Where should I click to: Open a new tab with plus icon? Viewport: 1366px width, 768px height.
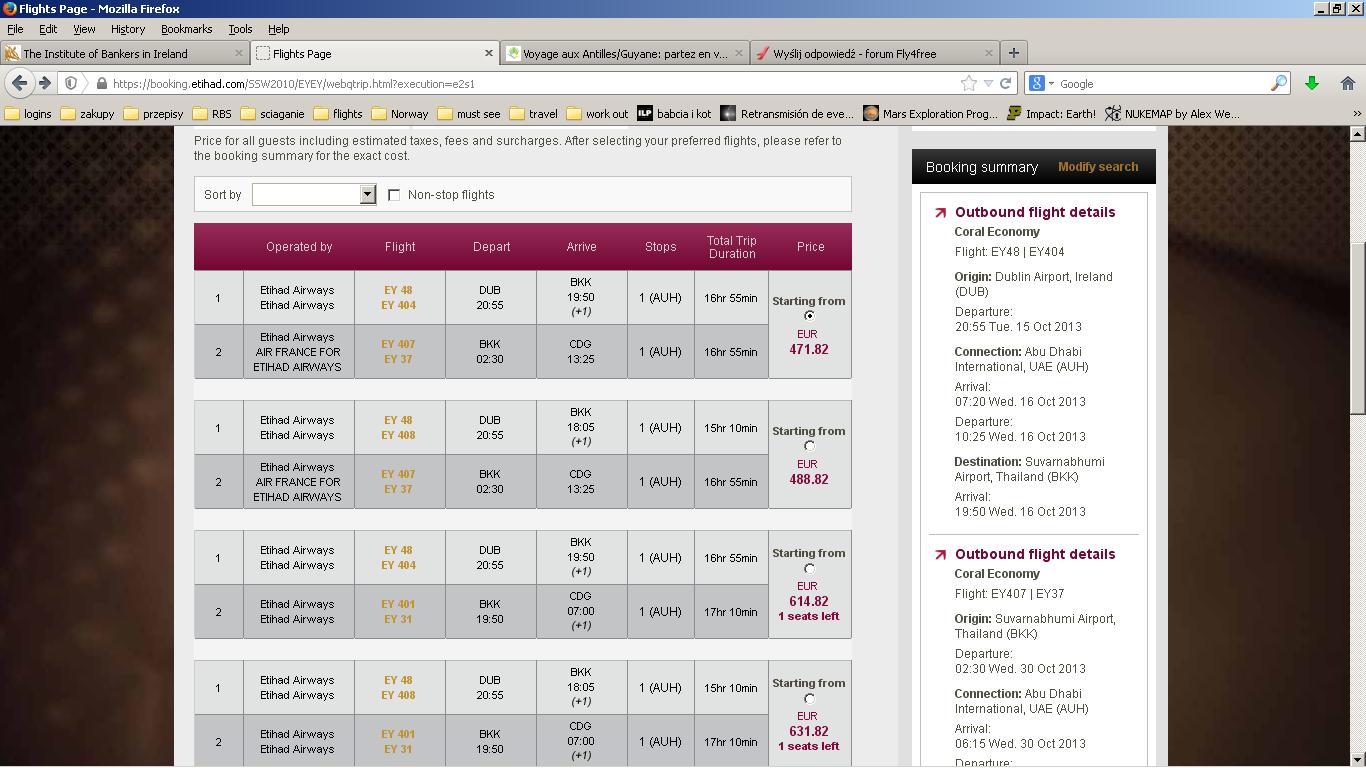click(1013, 53)
